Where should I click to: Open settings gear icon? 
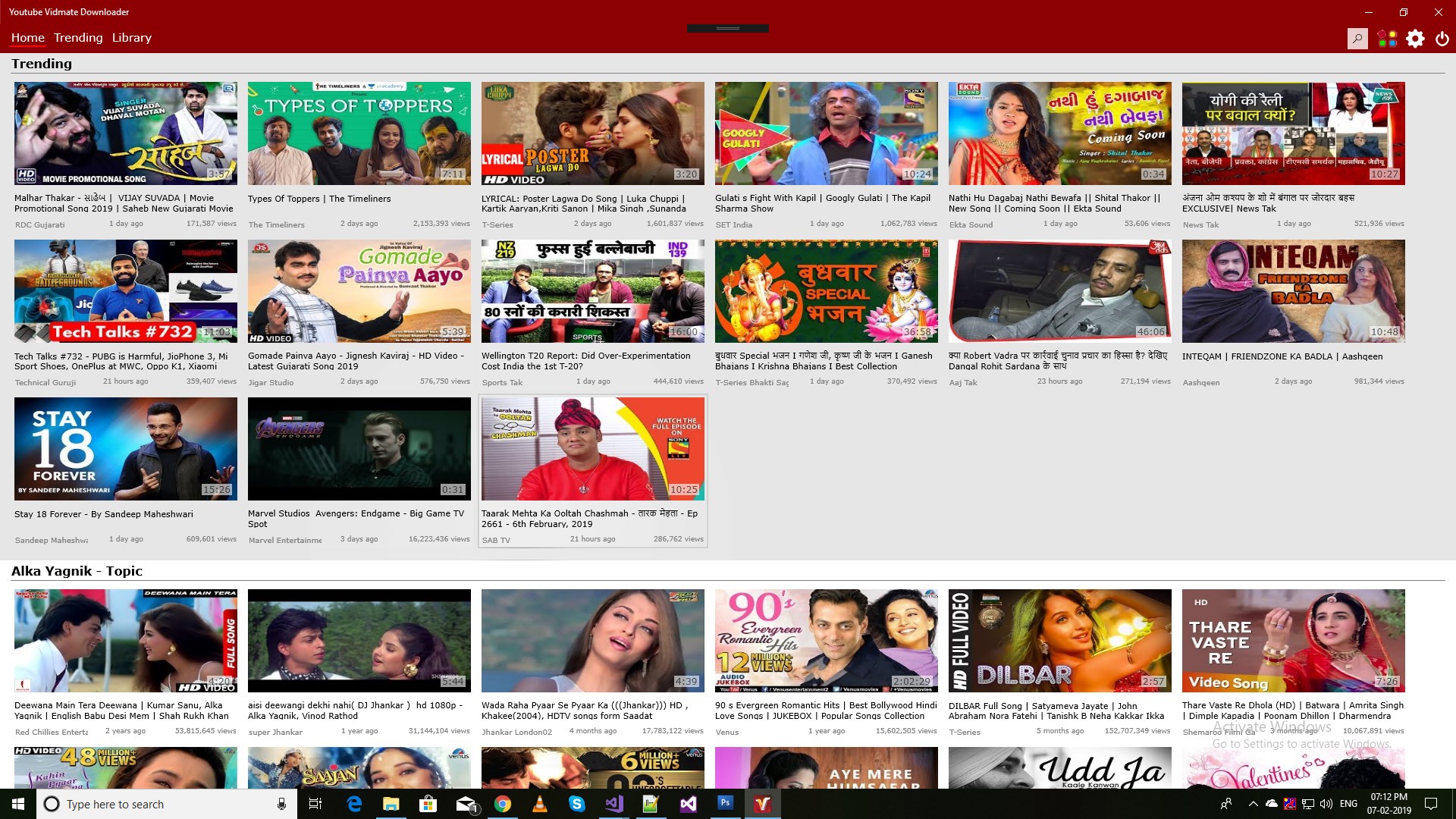[x=1415, y=38]
